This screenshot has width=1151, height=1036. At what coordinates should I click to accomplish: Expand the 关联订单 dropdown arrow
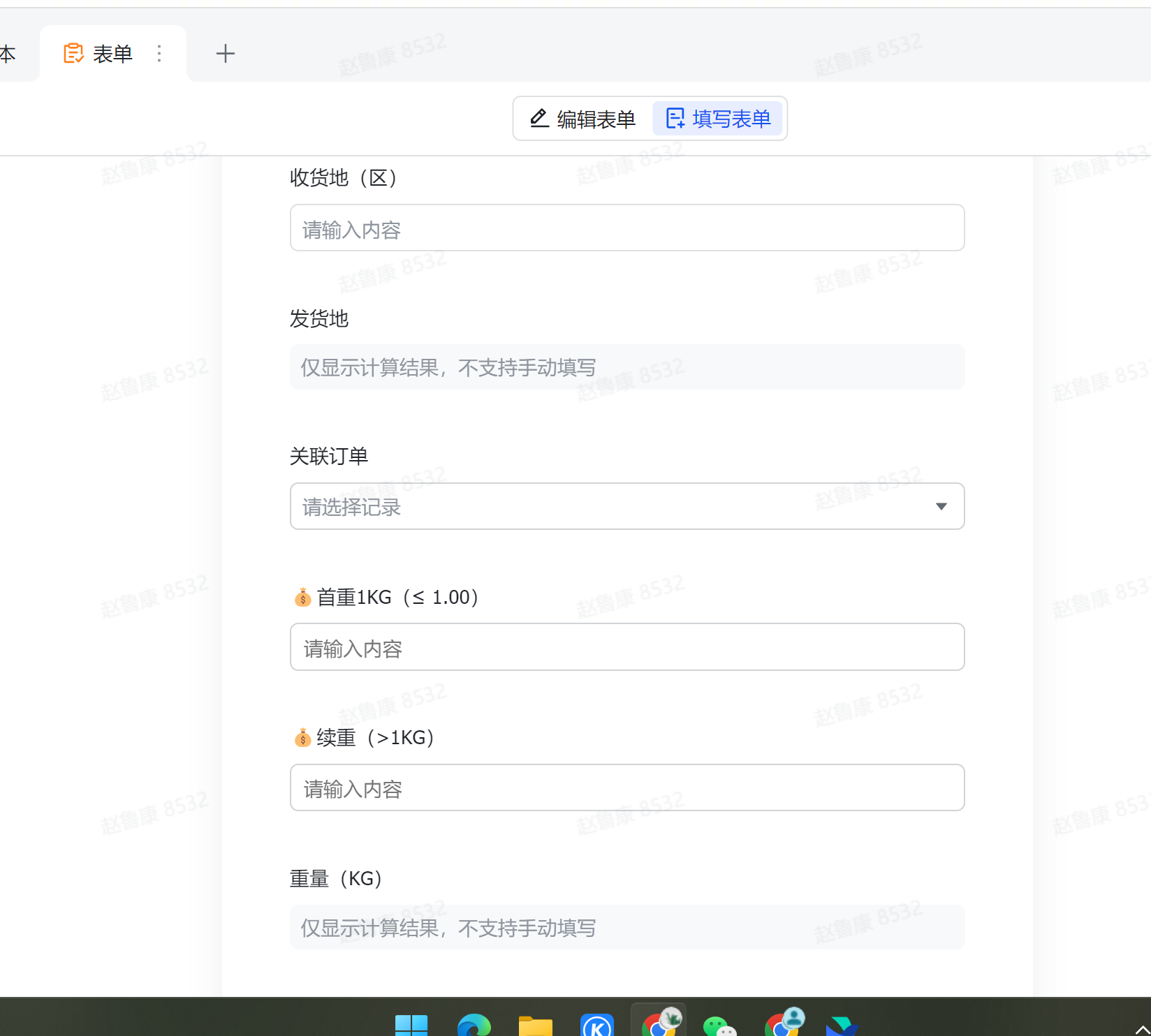pos(941,507)
